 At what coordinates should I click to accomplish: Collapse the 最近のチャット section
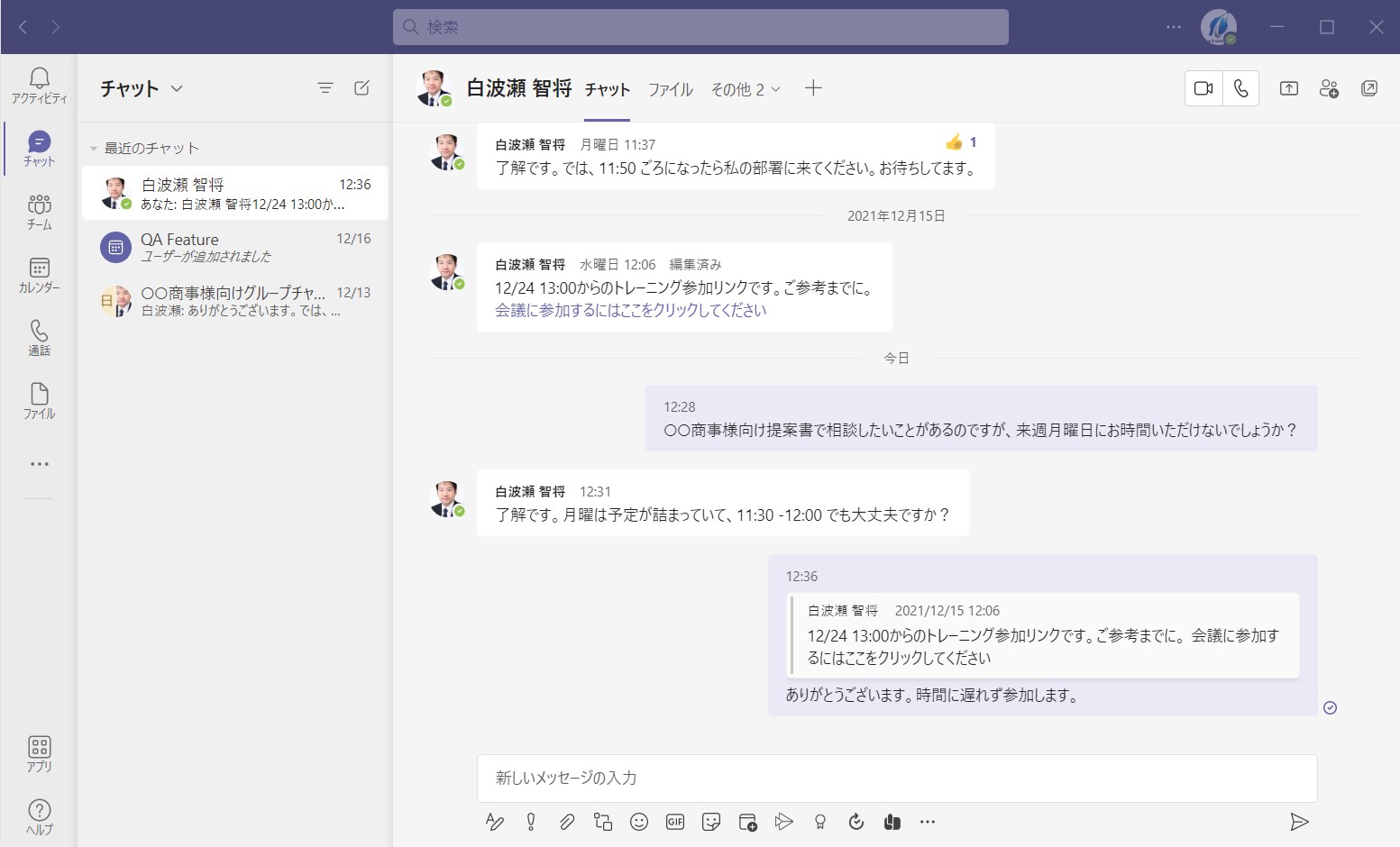click(93, 149)
